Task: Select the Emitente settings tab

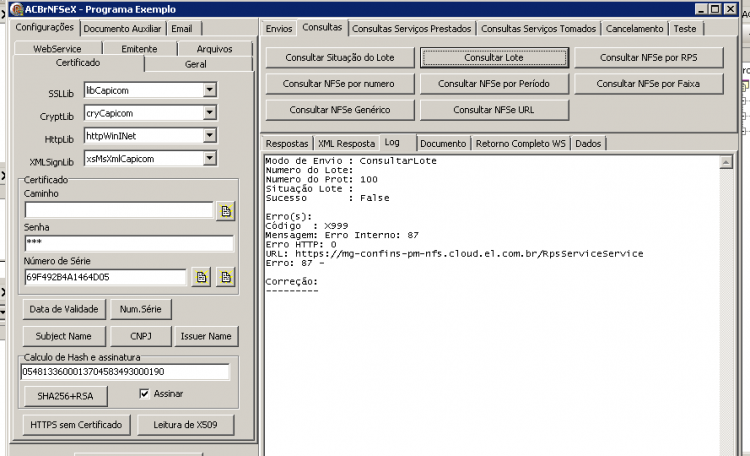Action: click(x=139, y=49)
